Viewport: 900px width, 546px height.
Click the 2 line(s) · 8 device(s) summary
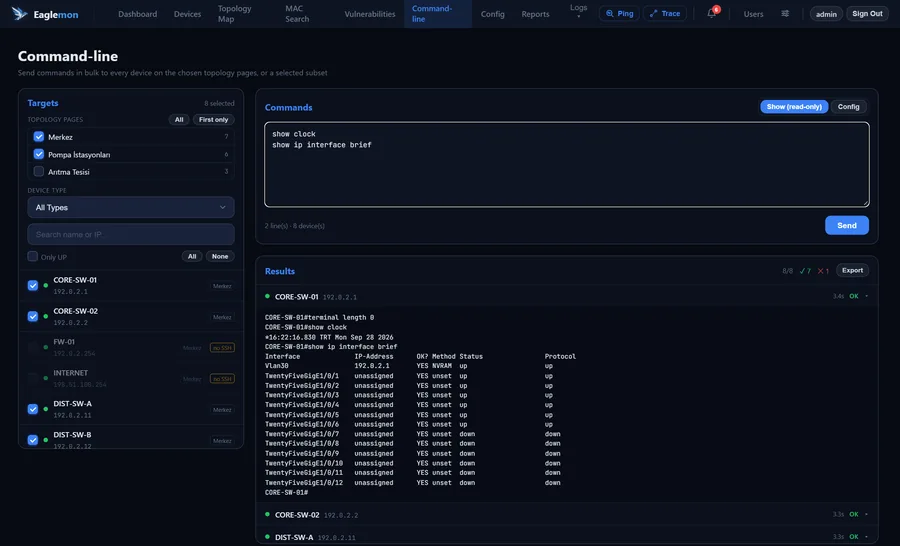pos(294,226)
